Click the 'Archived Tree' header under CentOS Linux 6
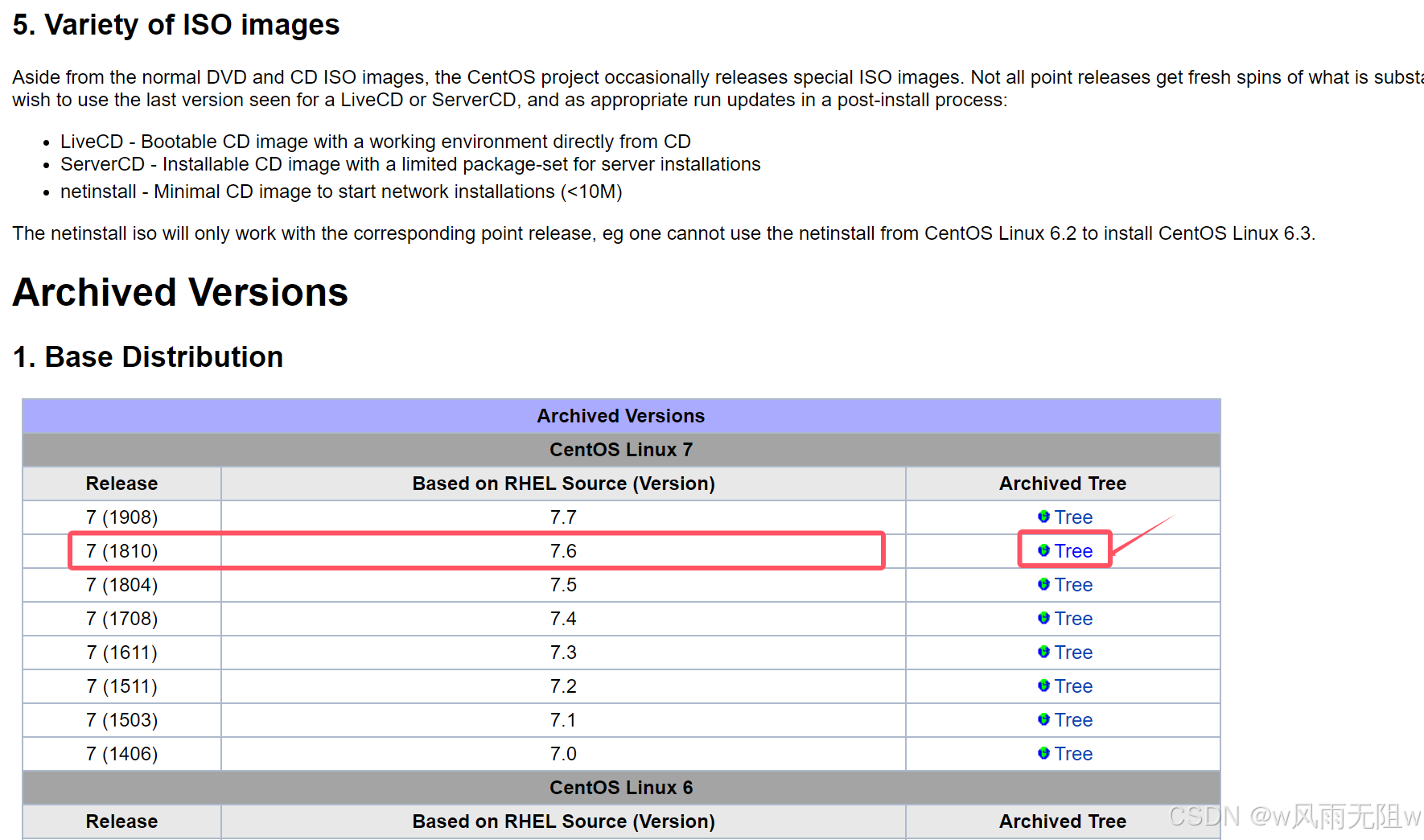The image size is (1424, 840). 1063,821
